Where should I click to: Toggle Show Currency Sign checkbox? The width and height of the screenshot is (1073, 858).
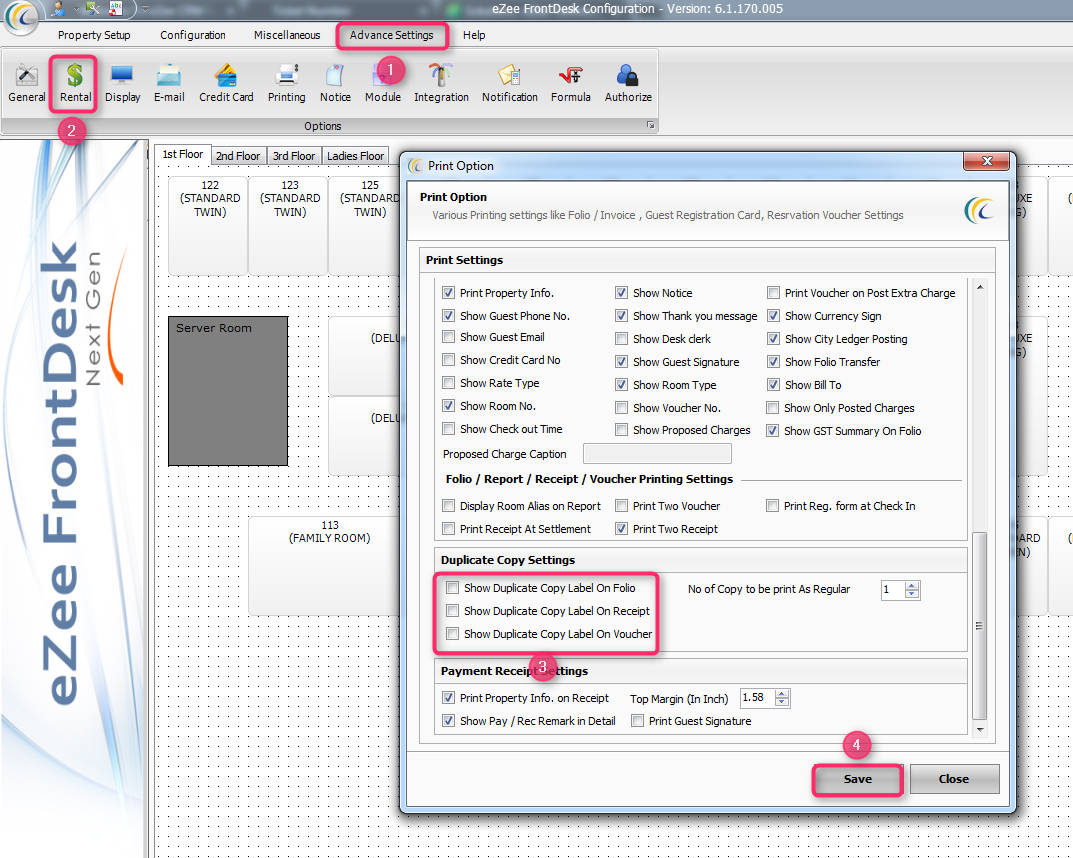pos(773,315)
